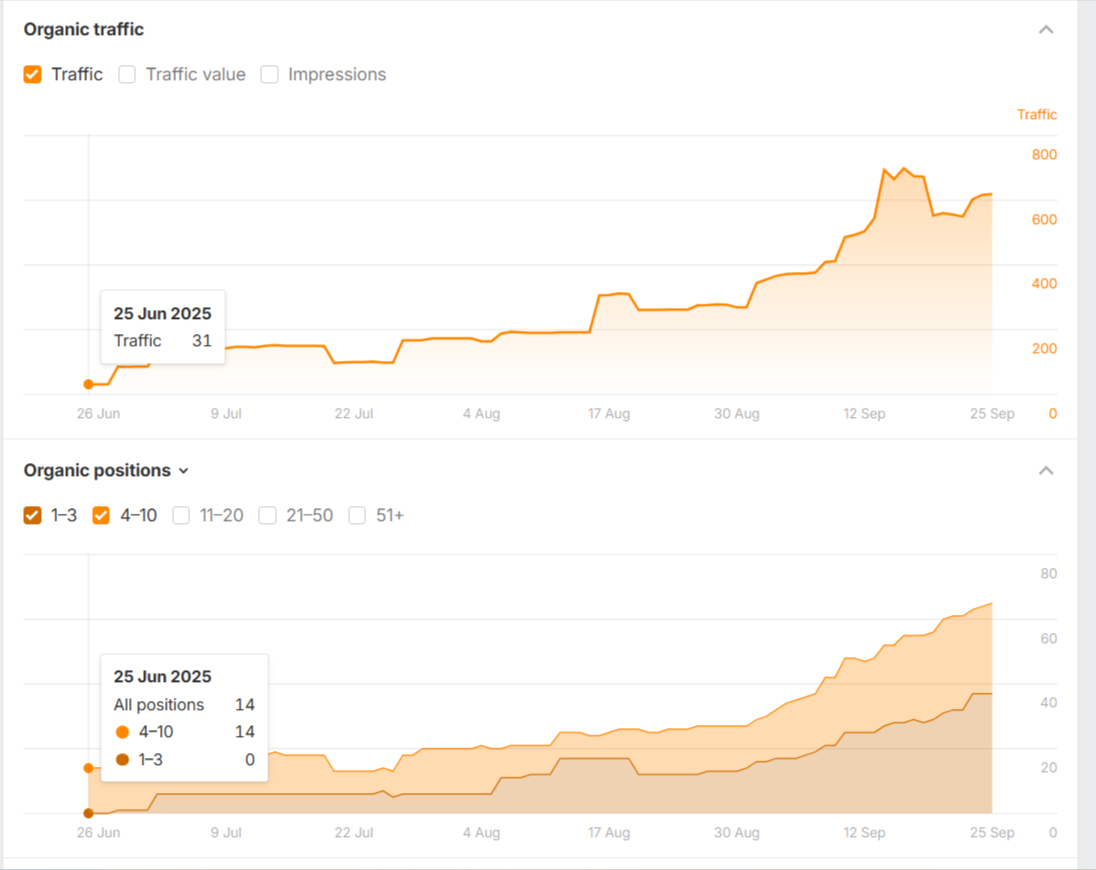Click the Organic traffic heading

tap(84, 30)
